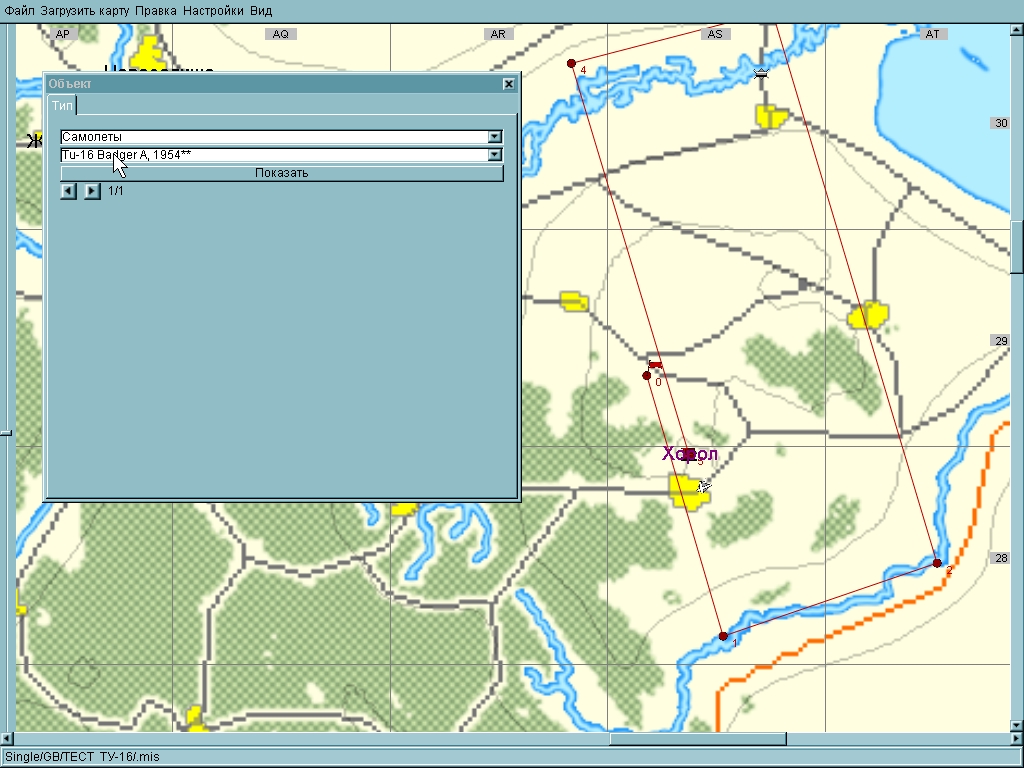The image size is (1024, 768).
Task: Switch to the Тип tab
Action: [x=62, y=105]
